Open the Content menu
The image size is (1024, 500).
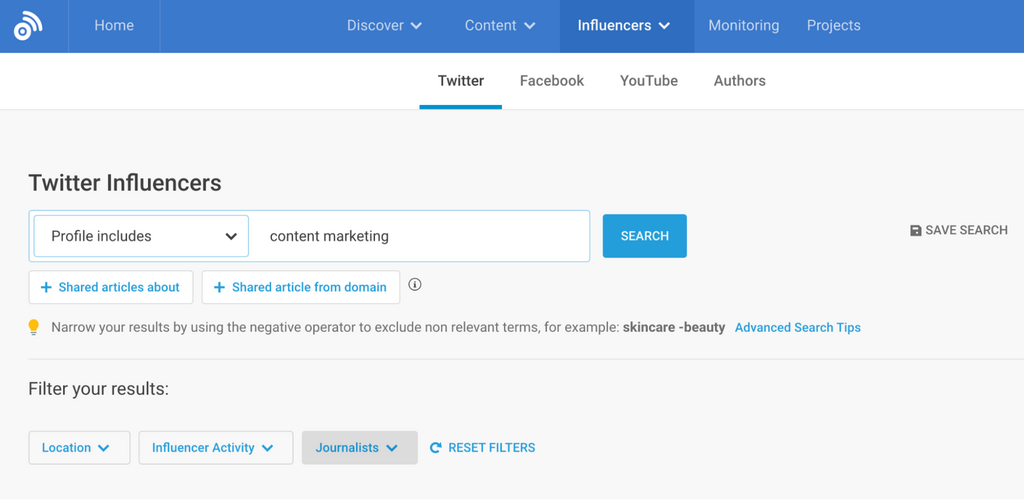500,26
